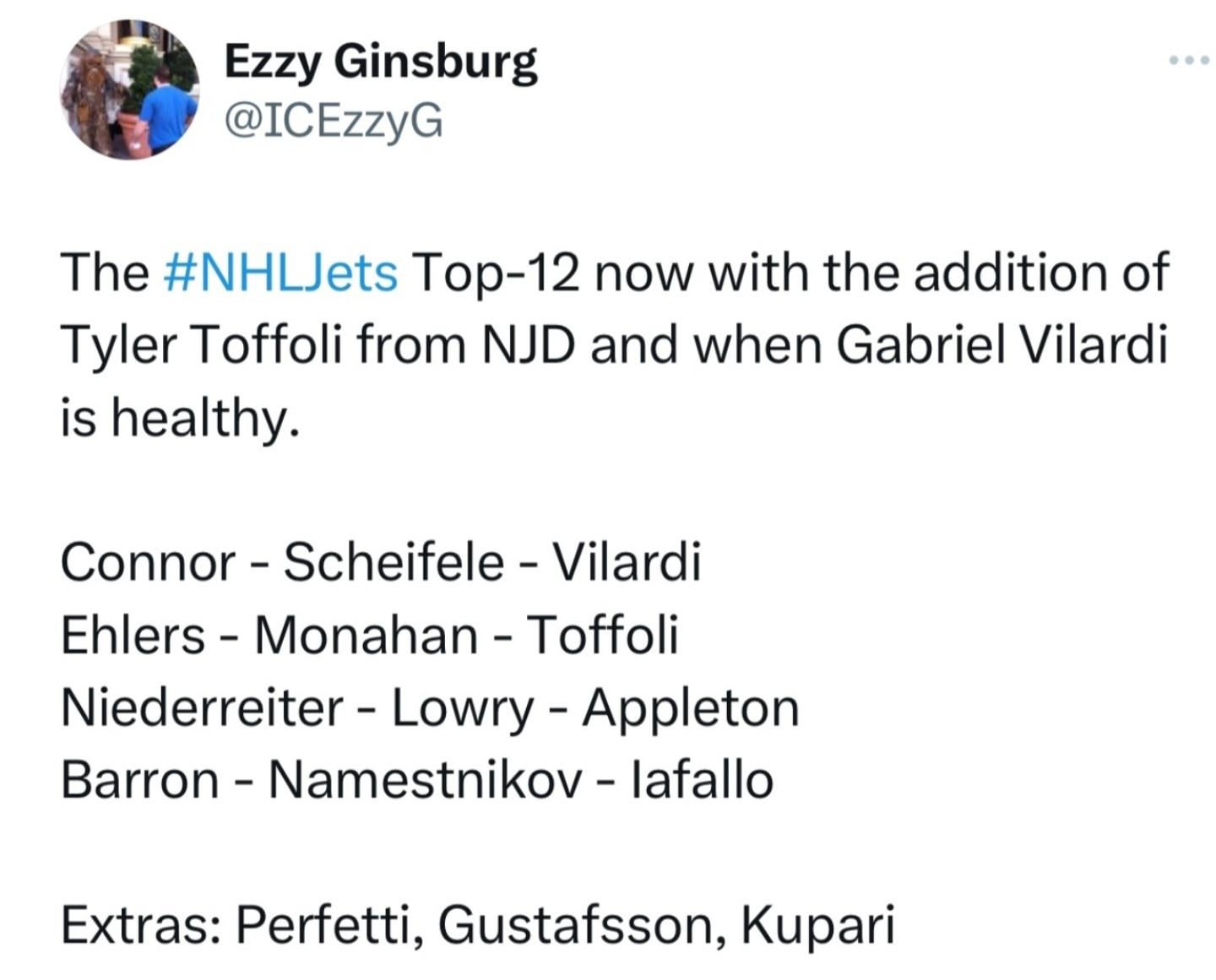Click Niederreiter in the third line
Image resolution: width=1216 pixels, height=980 pixels.
point(202,707)
